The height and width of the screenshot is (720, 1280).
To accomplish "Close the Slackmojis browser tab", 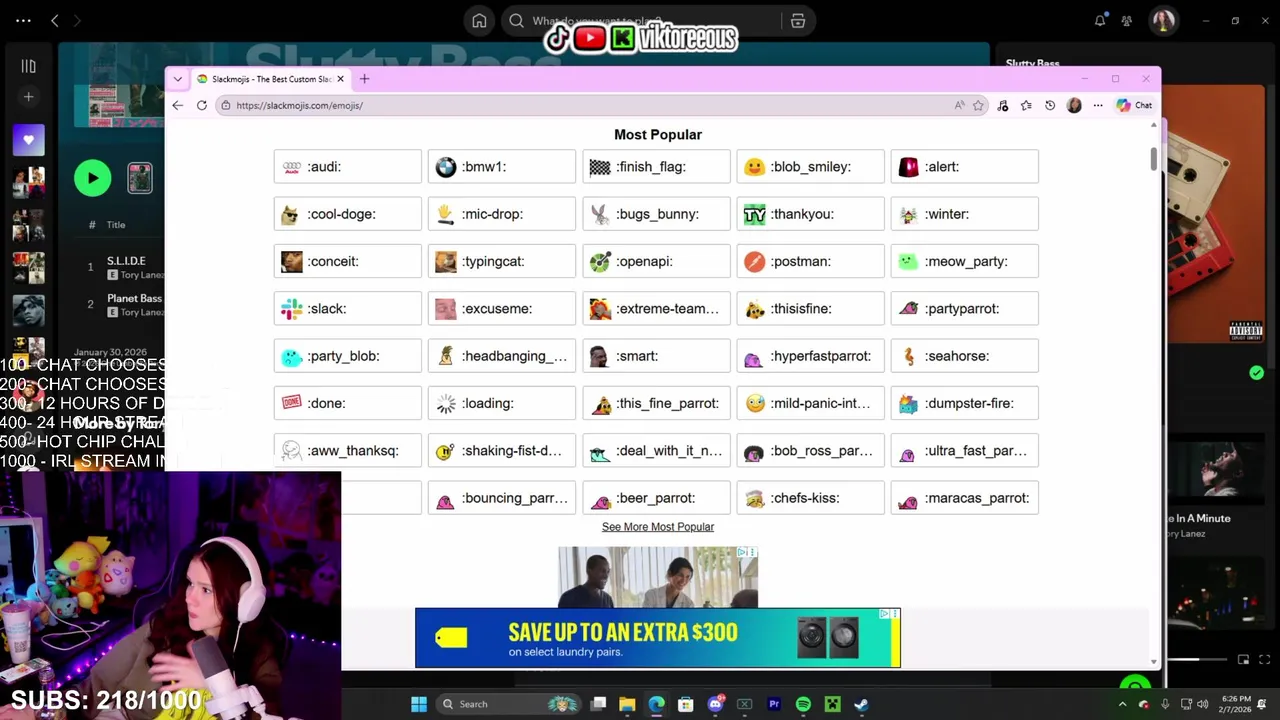I will (340, 79).
